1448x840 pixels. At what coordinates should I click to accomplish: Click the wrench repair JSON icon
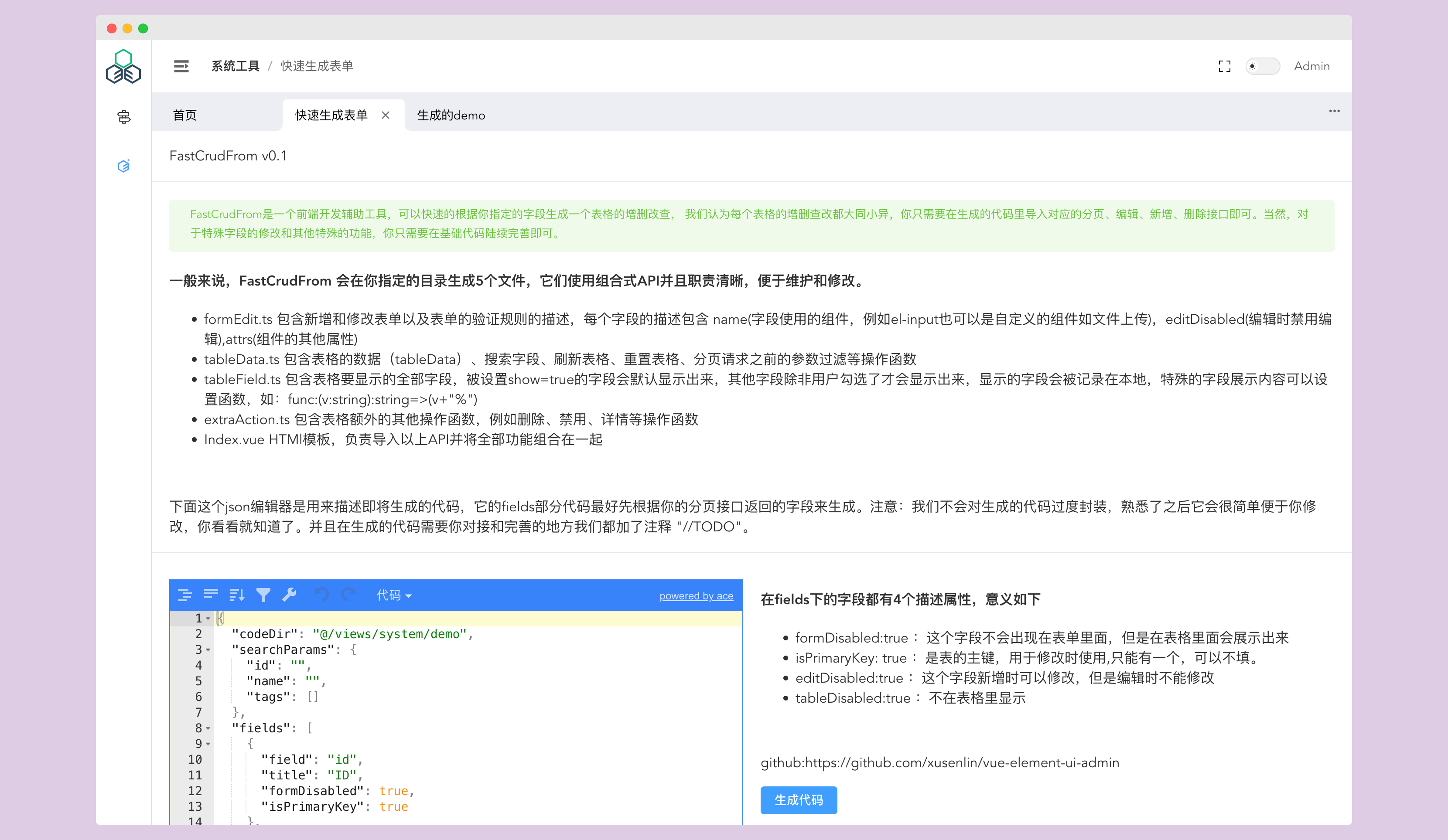290,595
